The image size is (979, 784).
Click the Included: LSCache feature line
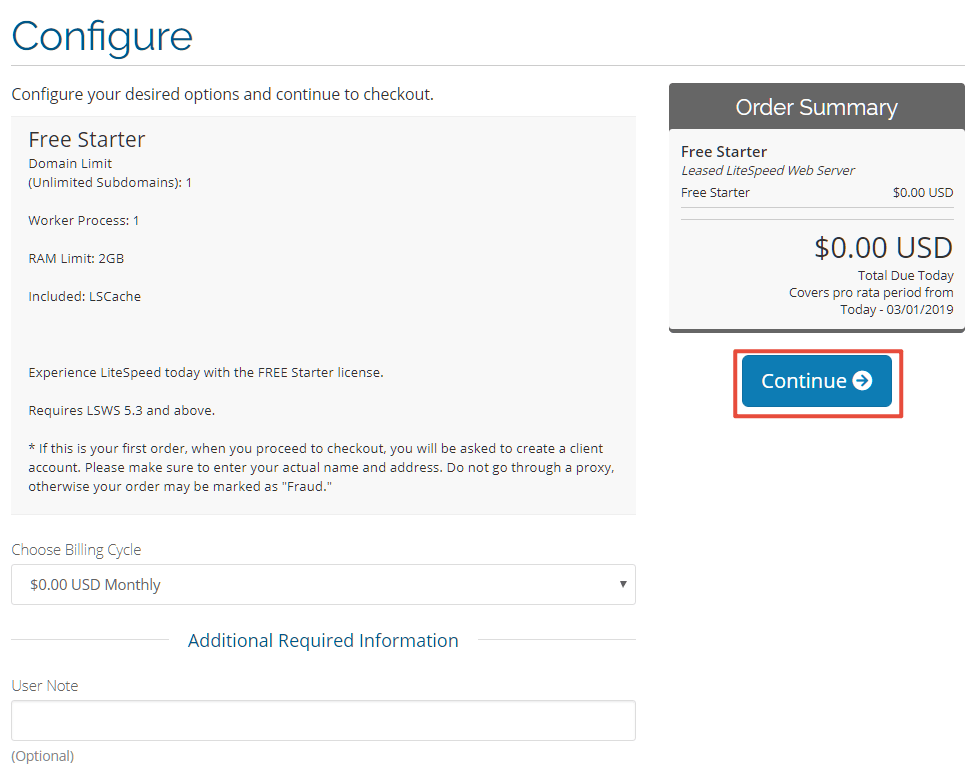(84, 296)
